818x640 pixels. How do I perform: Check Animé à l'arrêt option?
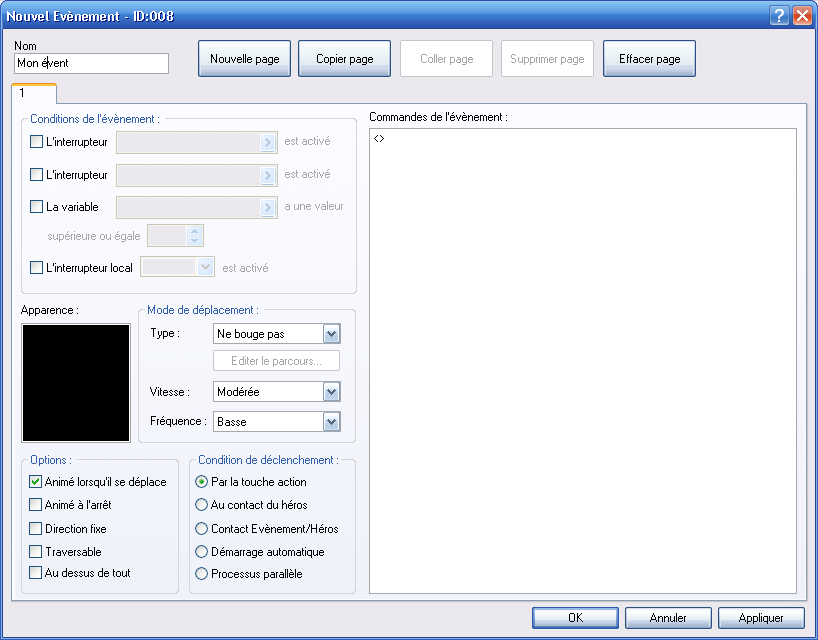[x=35, y=504]
